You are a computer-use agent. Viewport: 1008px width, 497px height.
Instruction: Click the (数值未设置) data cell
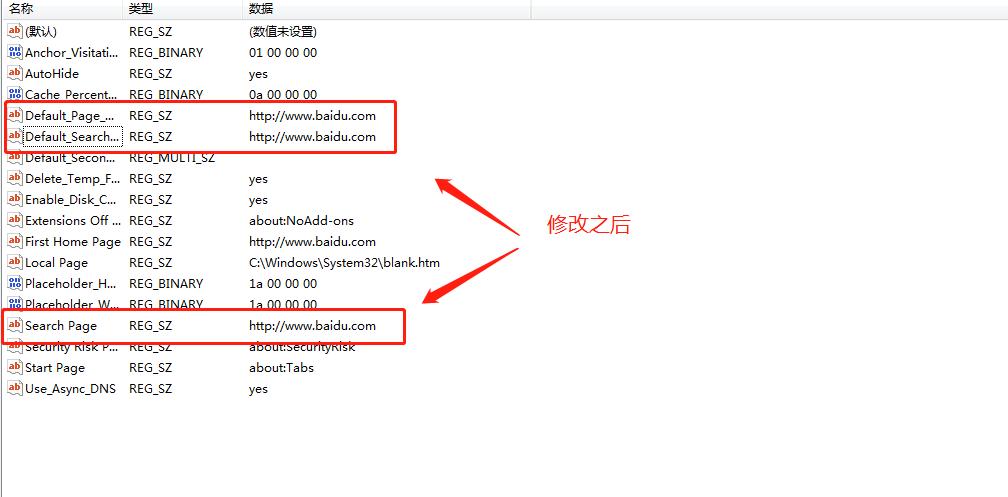coord(283,32)
